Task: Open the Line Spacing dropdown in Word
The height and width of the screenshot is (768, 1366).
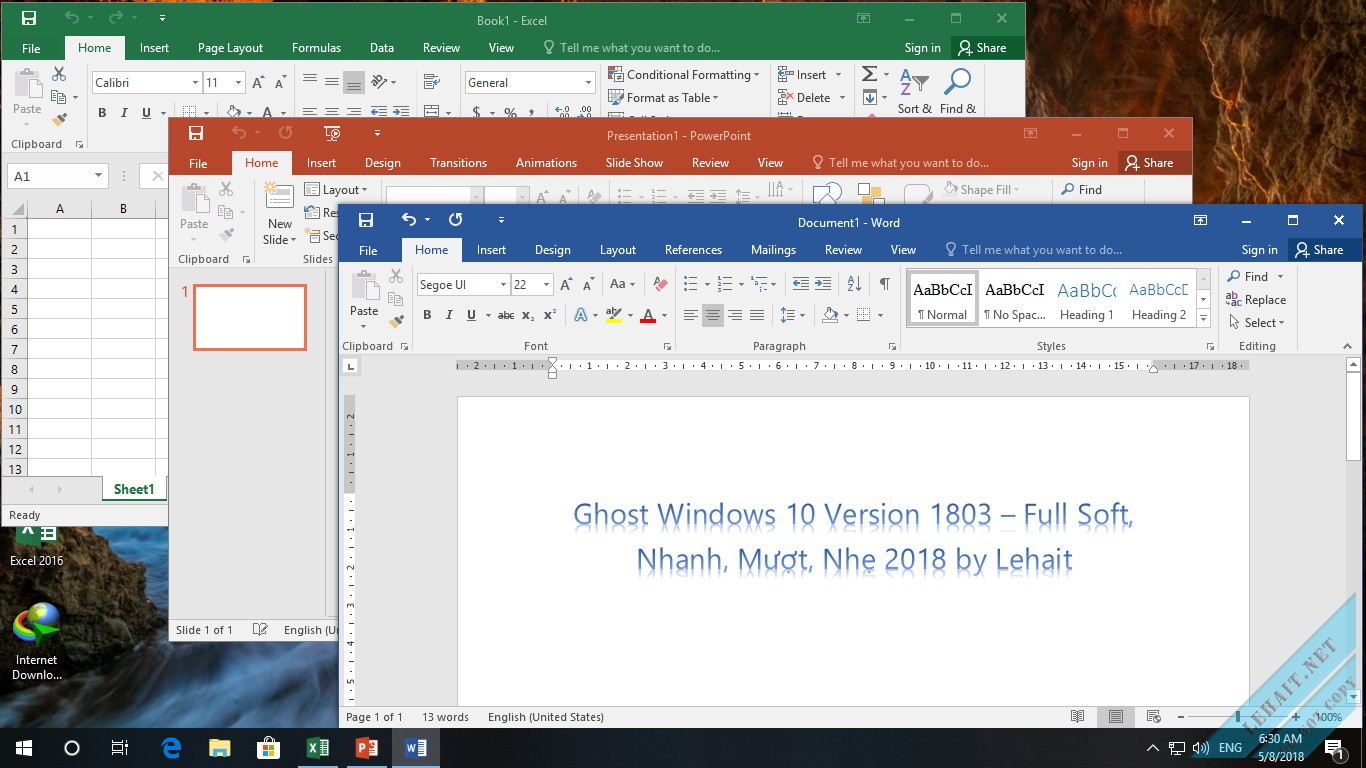Action: (x=793, y=315)
